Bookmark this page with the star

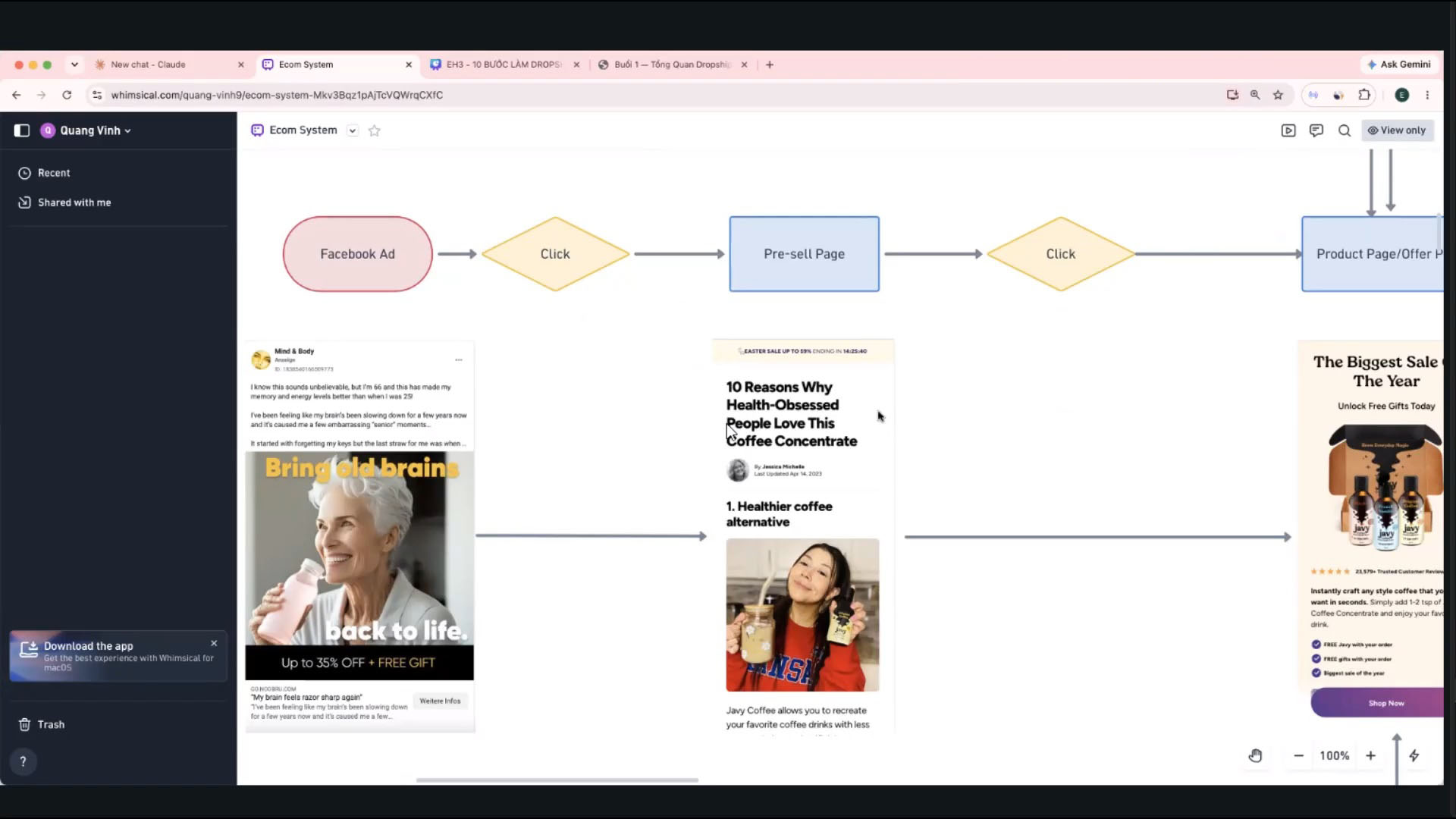[1279, 95]
